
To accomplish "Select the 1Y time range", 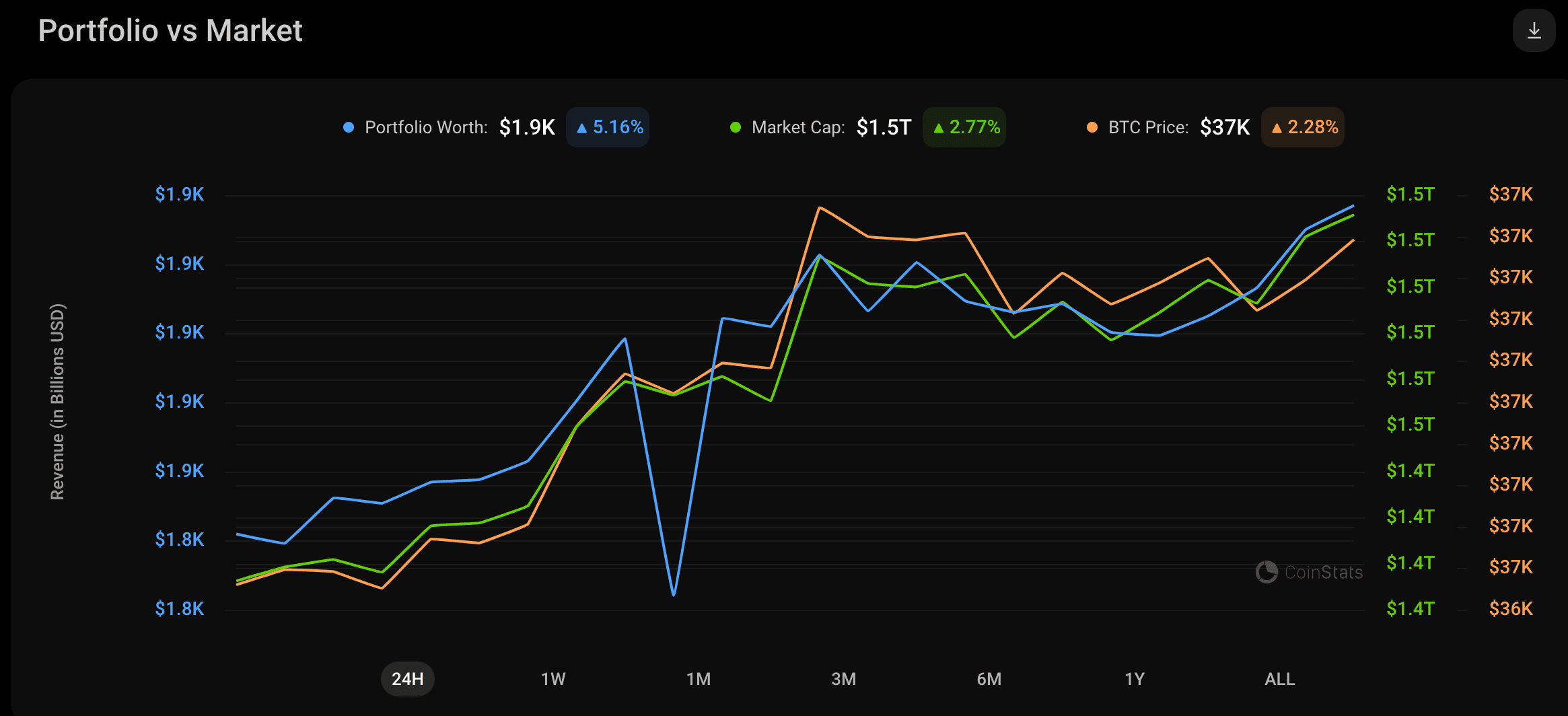I will coord(1135,679).
